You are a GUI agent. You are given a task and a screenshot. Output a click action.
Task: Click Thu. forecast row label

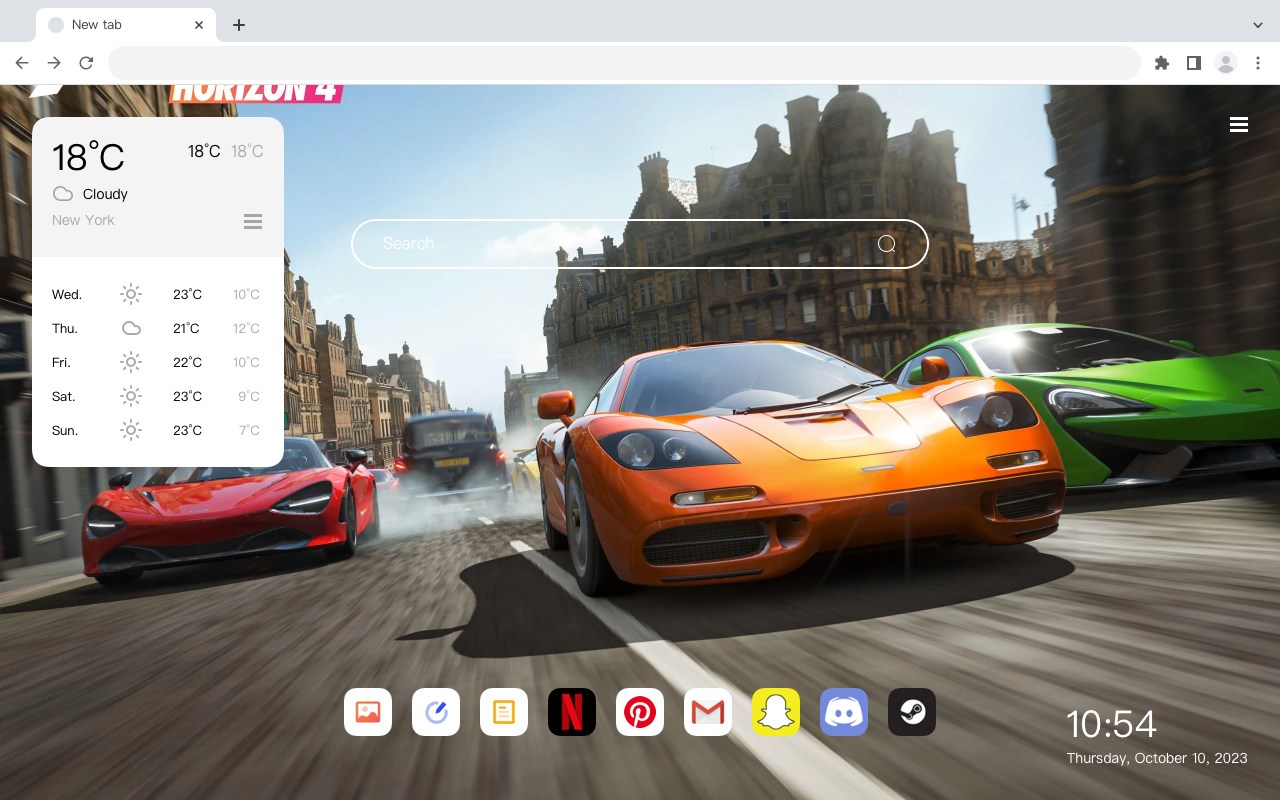coord(65,328)
